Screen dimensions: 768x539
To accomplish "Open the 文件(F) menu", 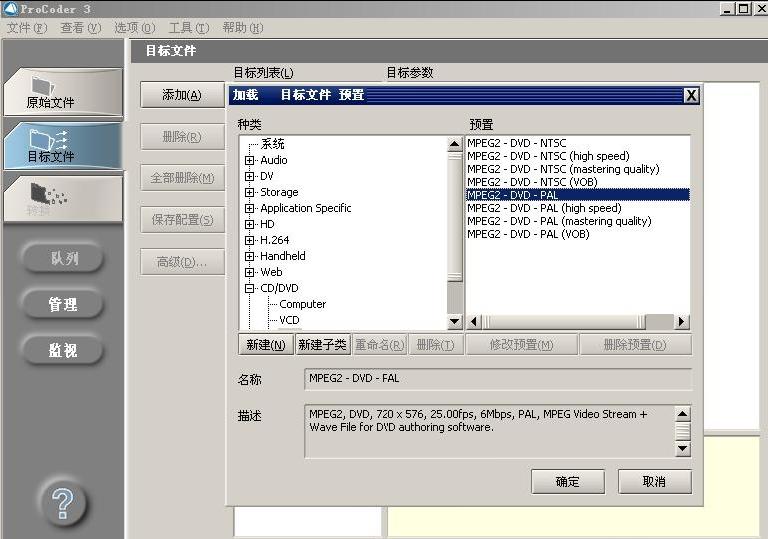I will (27, 28).
